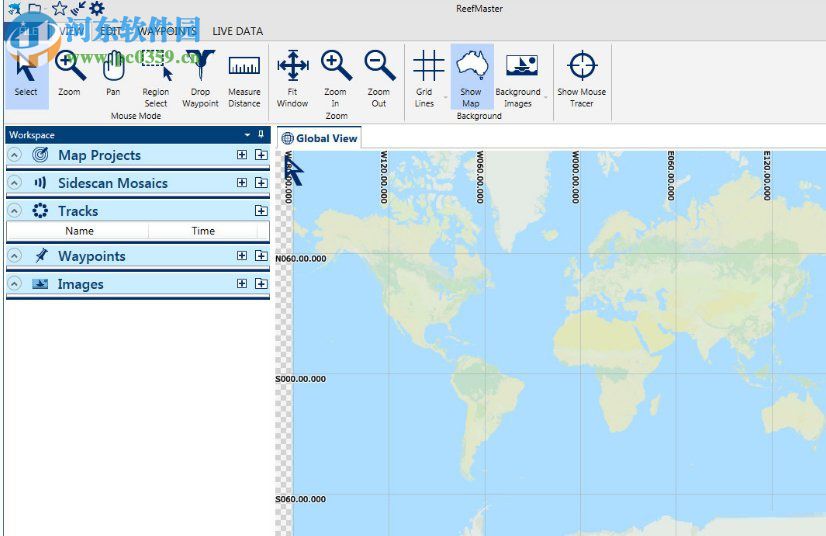Select the Drop Waypoint tool
Screen dimensions: 826x536
[x=200, y=78]
